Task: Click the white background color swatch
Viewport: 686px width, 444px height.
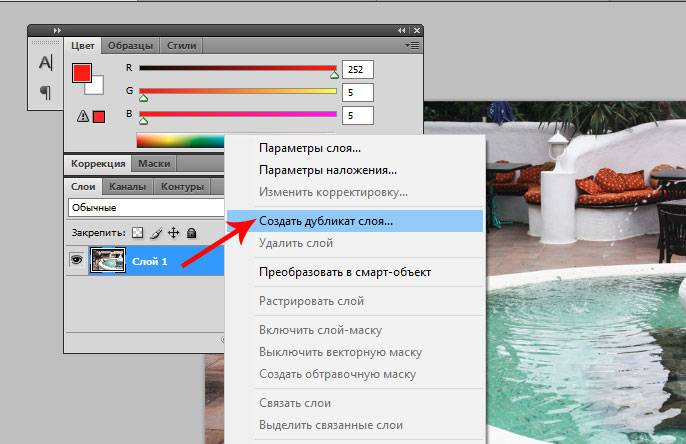Action: click(96, 87)
